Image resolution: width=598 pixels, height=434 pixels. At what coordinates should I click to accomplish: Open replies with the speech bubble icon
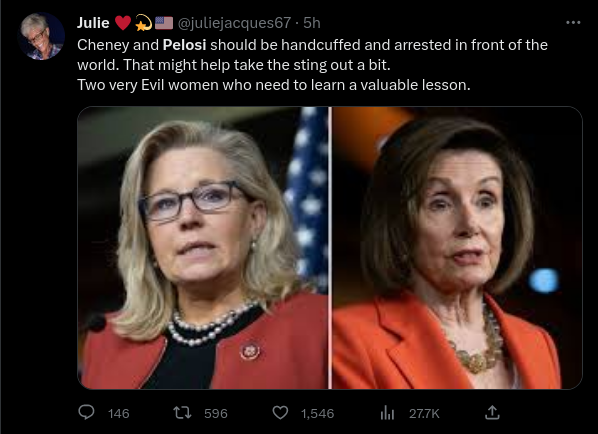click(86, 413)
